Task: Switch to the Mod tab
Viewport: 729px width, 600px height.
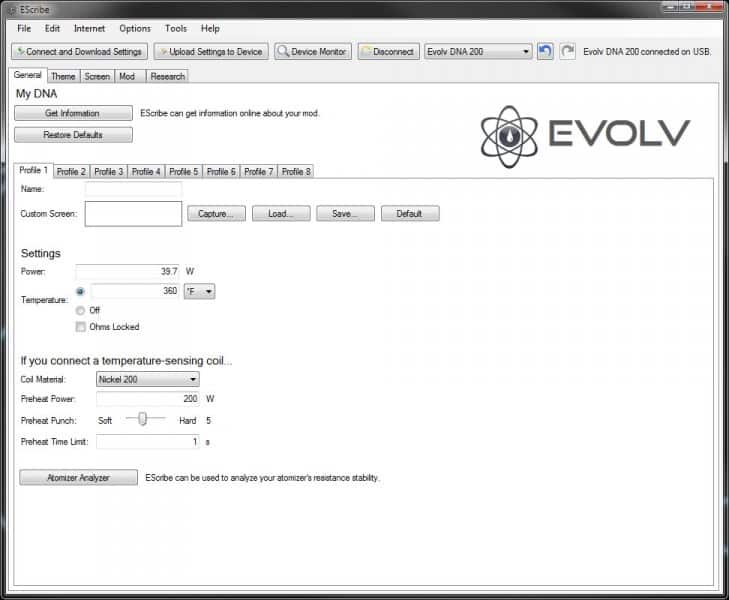Action: click(130, 76)
